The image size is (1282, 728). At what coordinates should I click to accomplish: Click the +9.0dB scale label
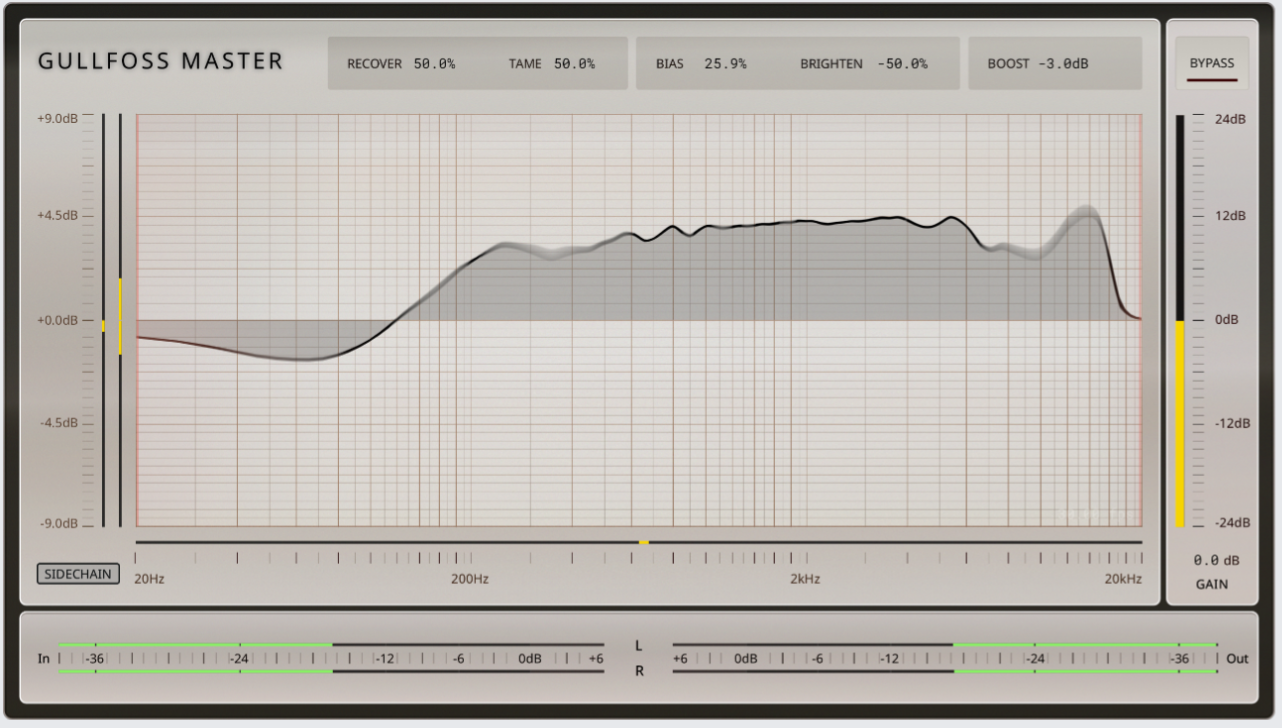point(57,118)
